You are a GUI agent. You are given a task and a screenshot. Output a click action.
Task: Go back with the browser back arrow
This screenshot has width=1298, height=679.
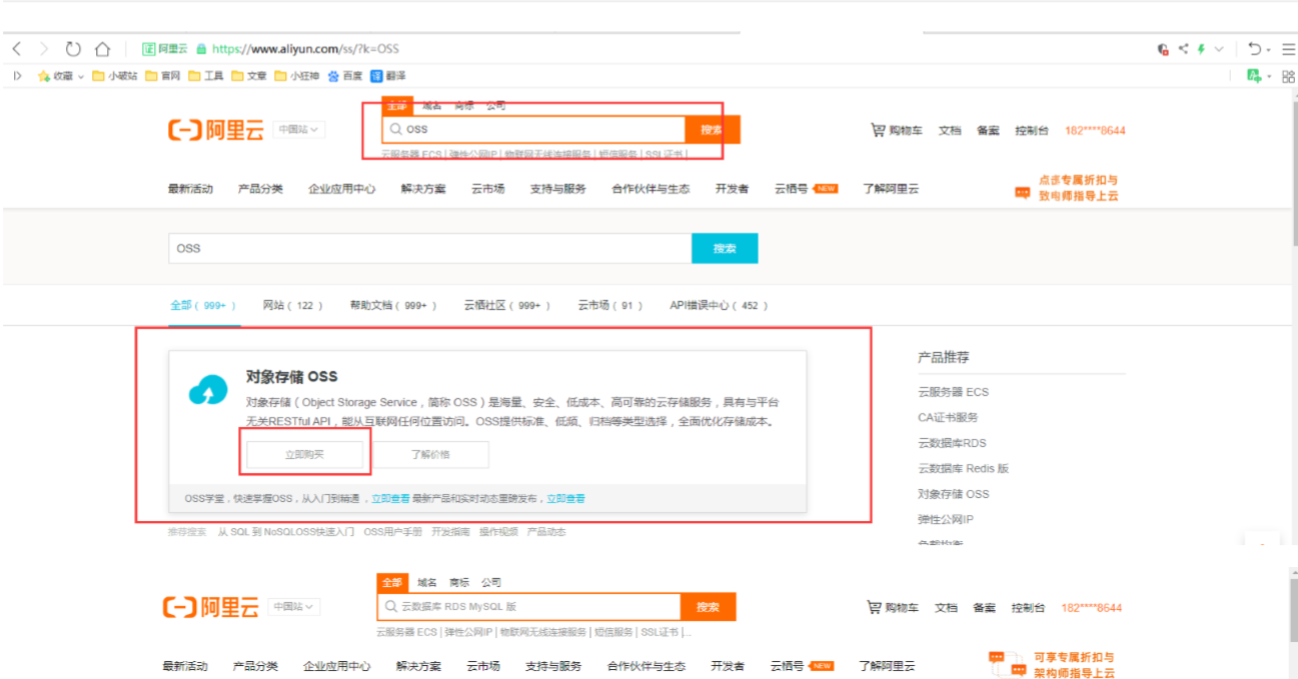17,48
